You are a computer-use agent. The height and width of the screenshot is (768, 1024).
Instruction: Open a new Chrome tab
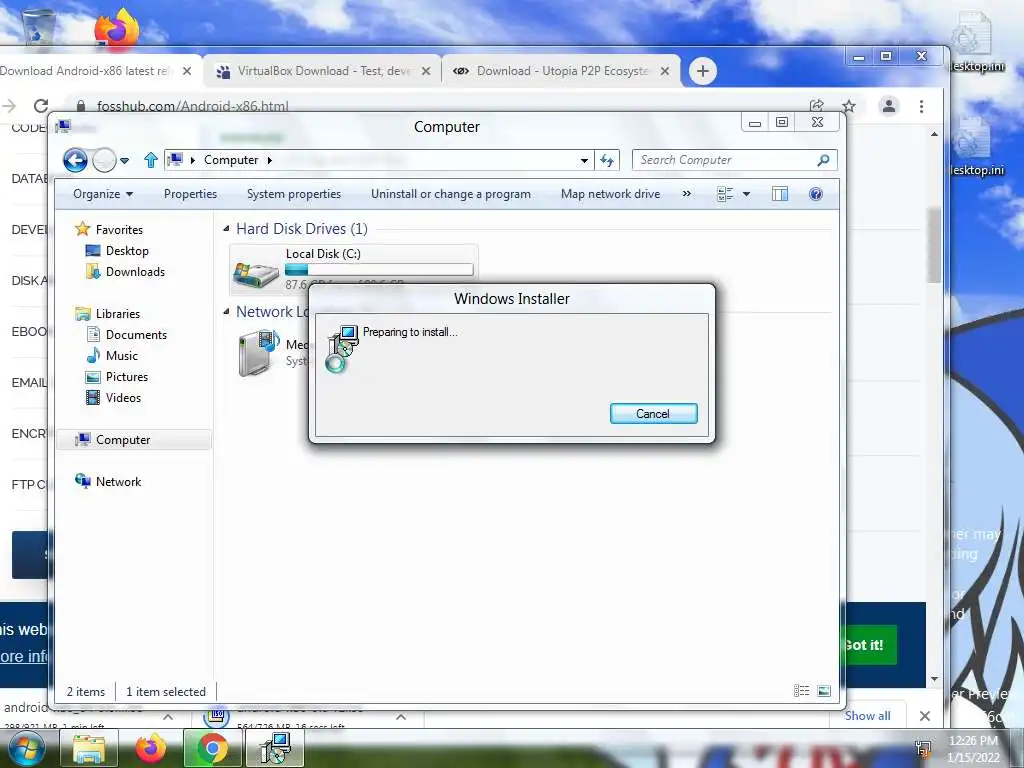[x=703, y=71]
